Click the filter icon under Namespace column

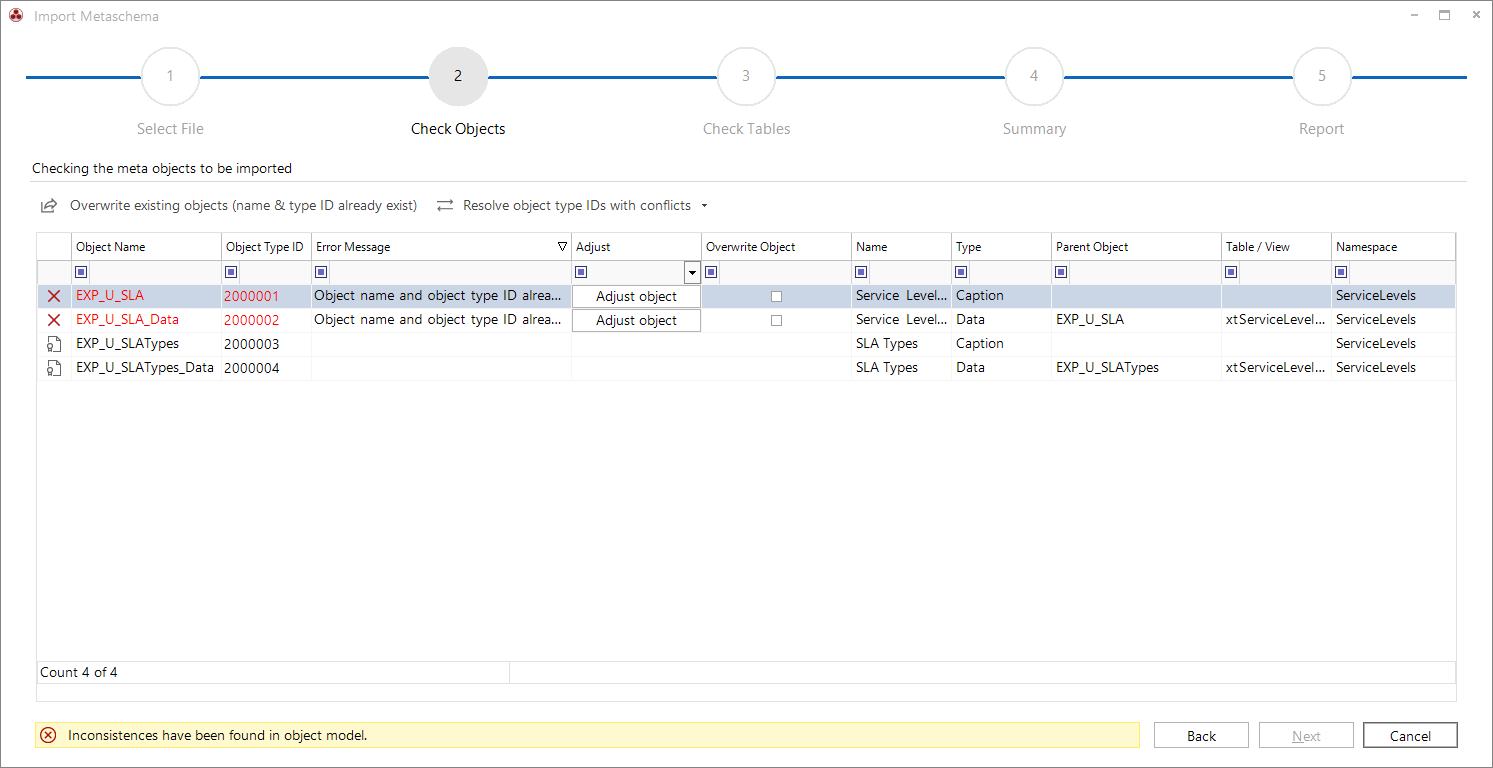pyautogui.click(x=1341, y=272)
